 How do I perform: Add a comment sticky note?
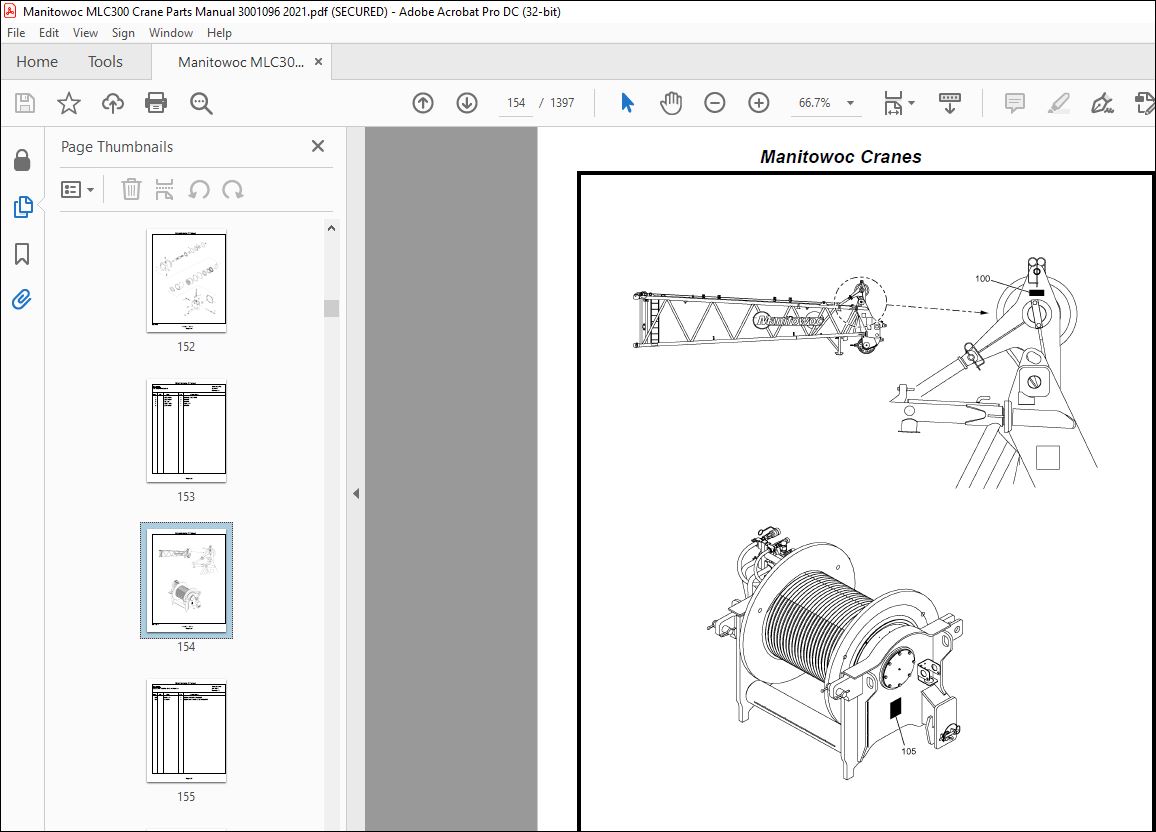pyautogui.click(x=1014, y=103)
